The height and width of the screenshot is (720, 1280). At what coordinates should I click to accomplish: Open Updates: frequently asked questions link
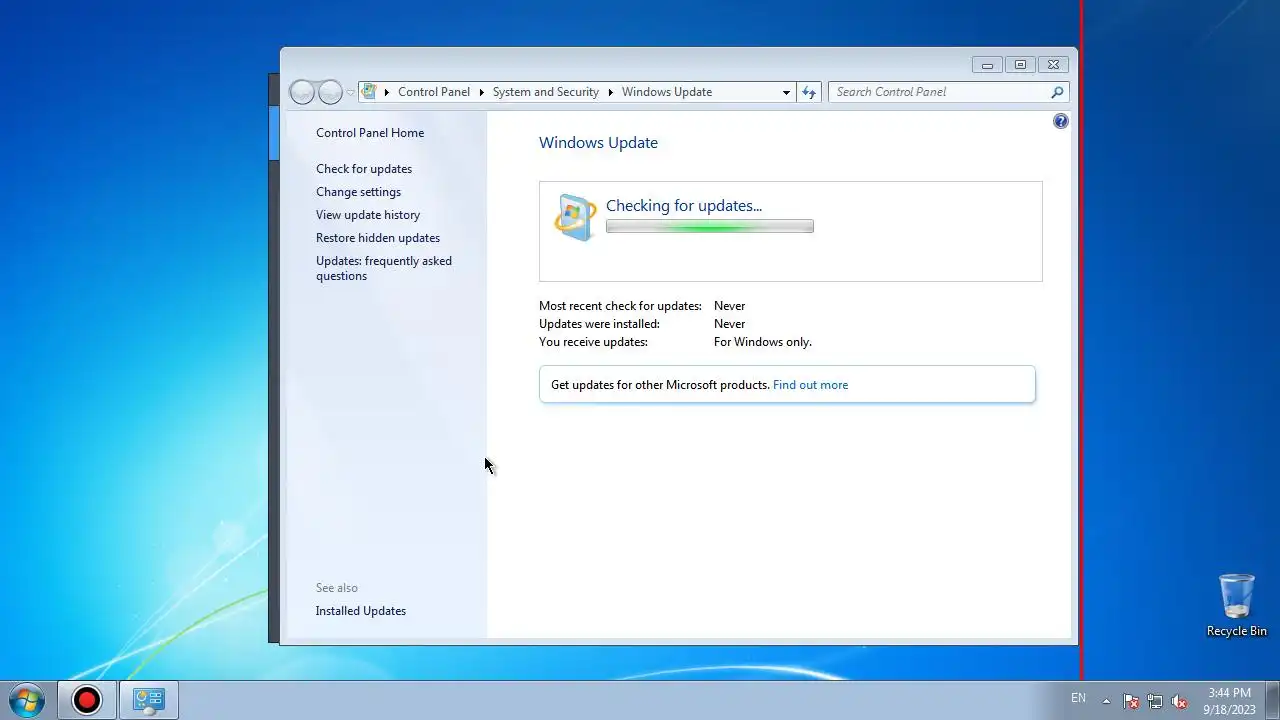(384, 268)
